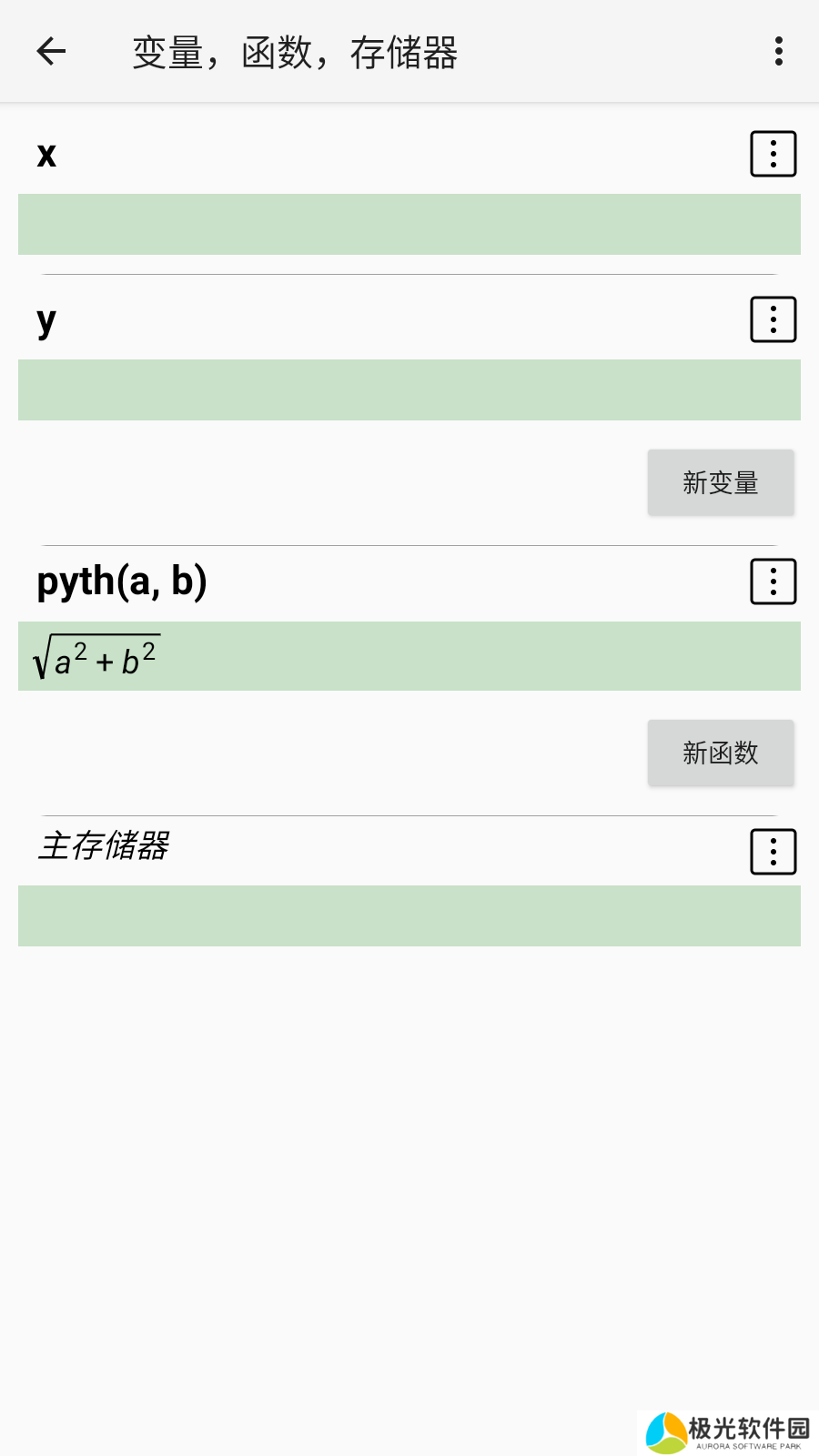The height and width of the screenshot is (1456, 819).
Task: Select the variable name y label
Action: [x=47, y=320]
